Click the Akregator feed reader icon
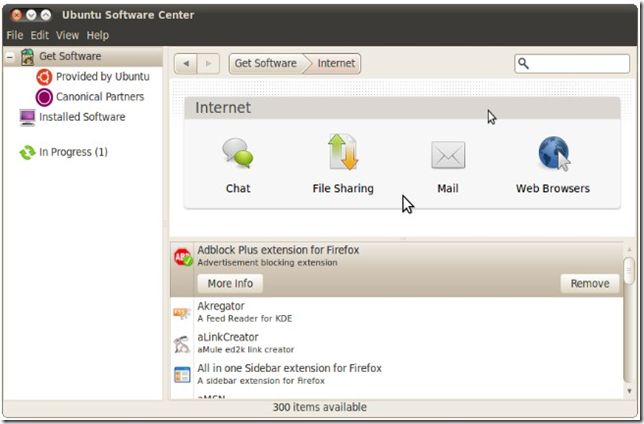Viewport: 644px width, 424px height. (x=182, y=313)
